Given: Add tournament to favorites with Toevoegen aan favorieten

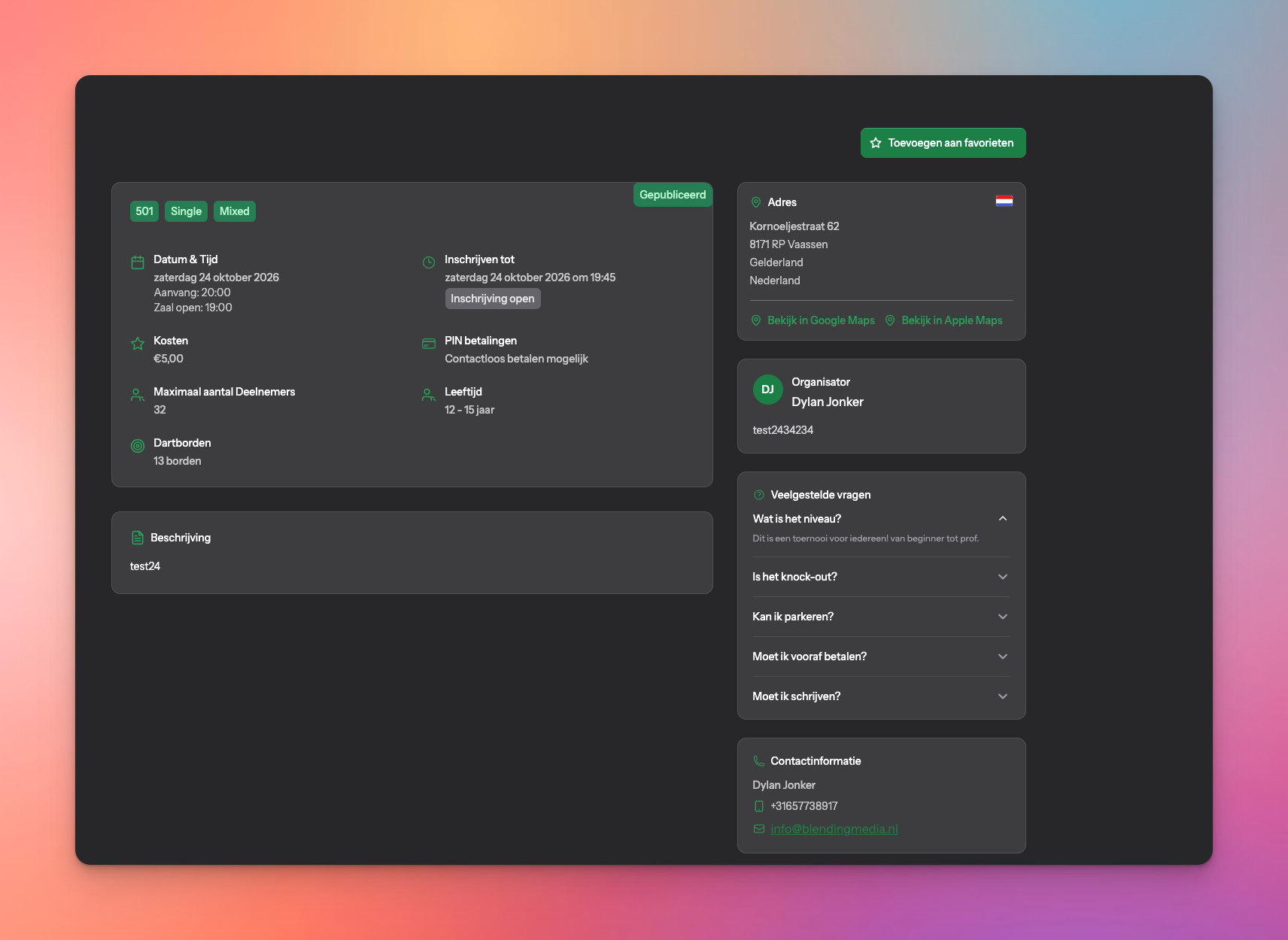Looking at the screenshot, I should (943, 143).
